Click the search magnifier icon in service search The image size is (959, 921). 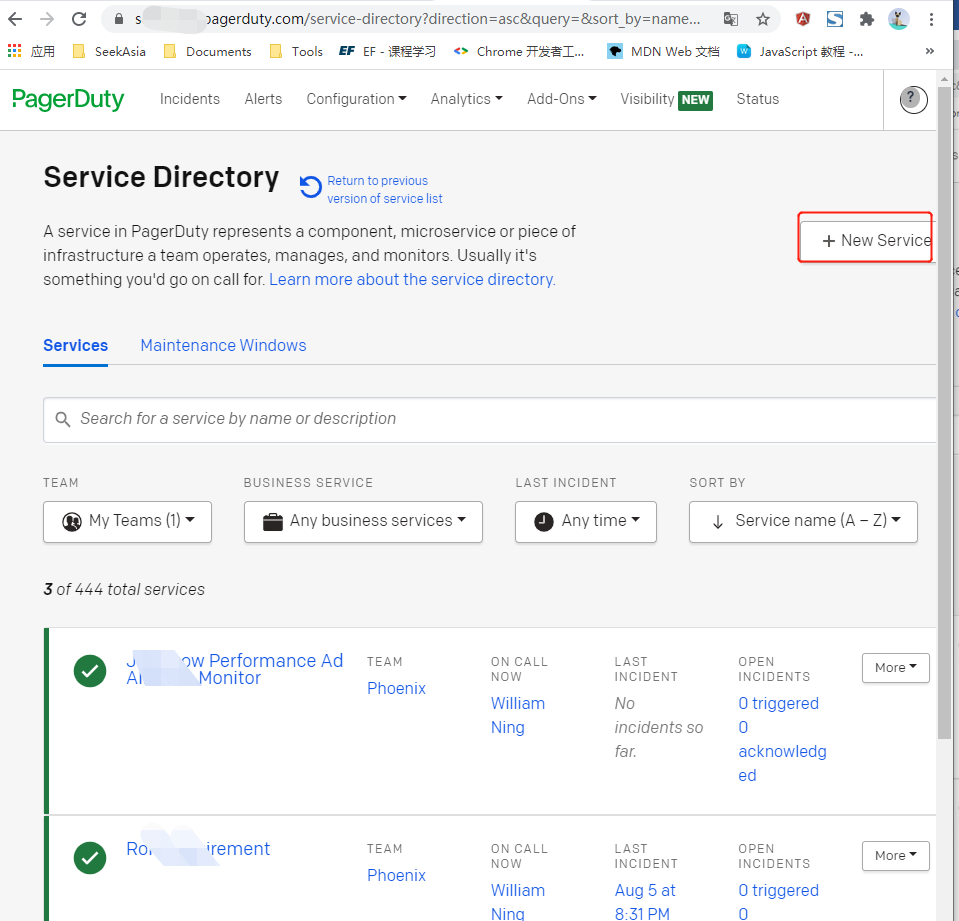point(63,419)
